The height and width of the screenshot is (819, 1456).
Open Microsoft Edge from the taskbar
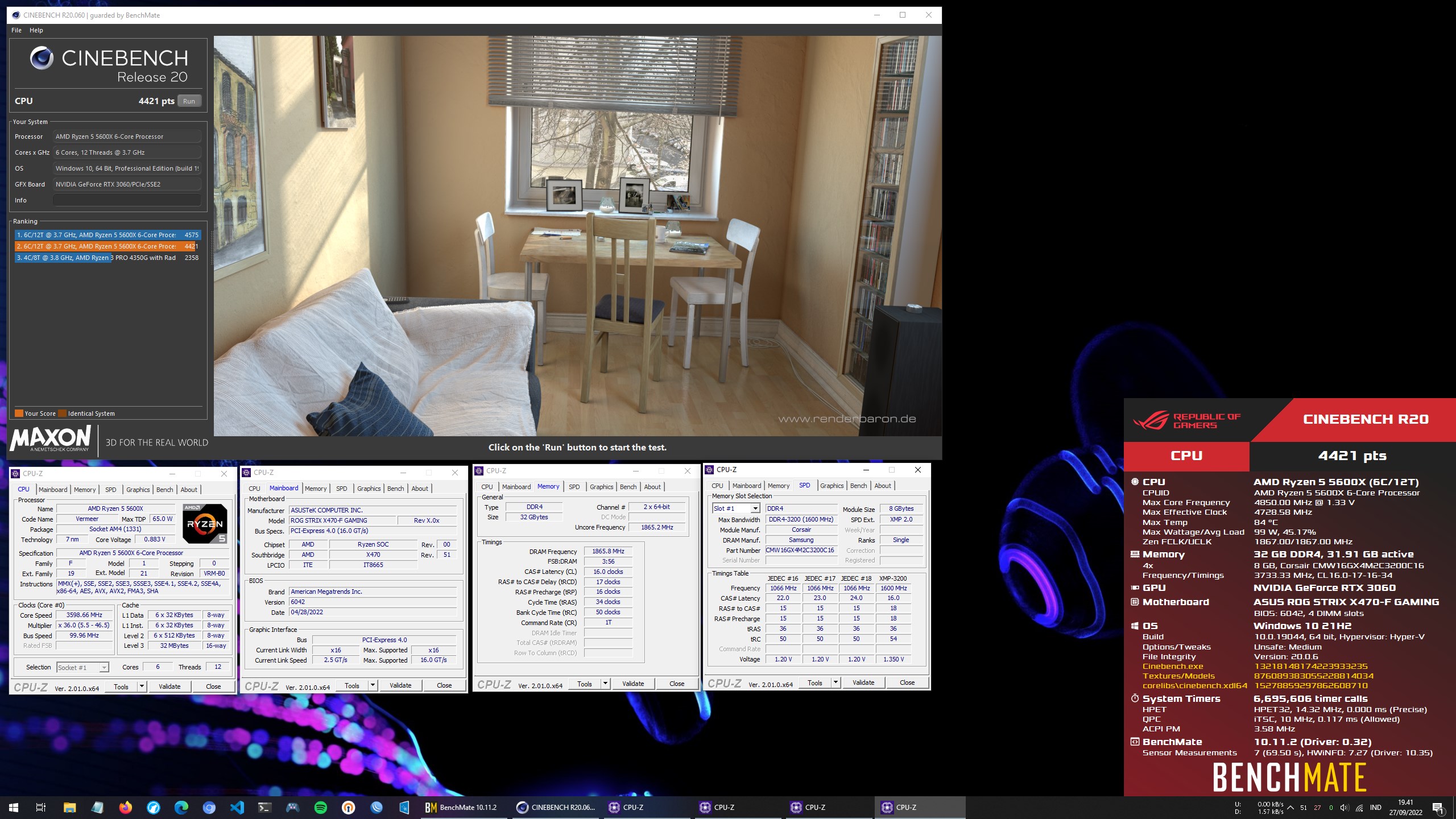click(181, 807)
